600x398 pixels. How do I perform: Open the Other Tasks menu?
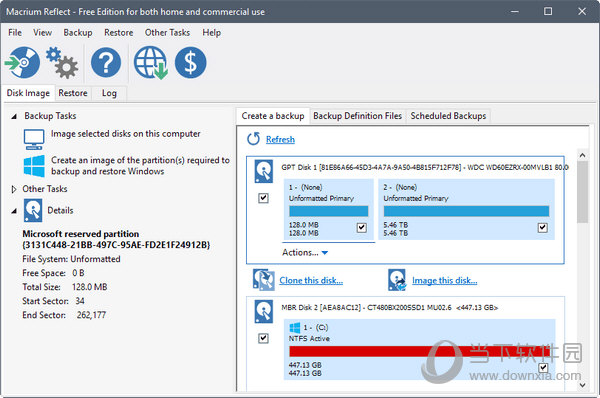coord(167,33)
